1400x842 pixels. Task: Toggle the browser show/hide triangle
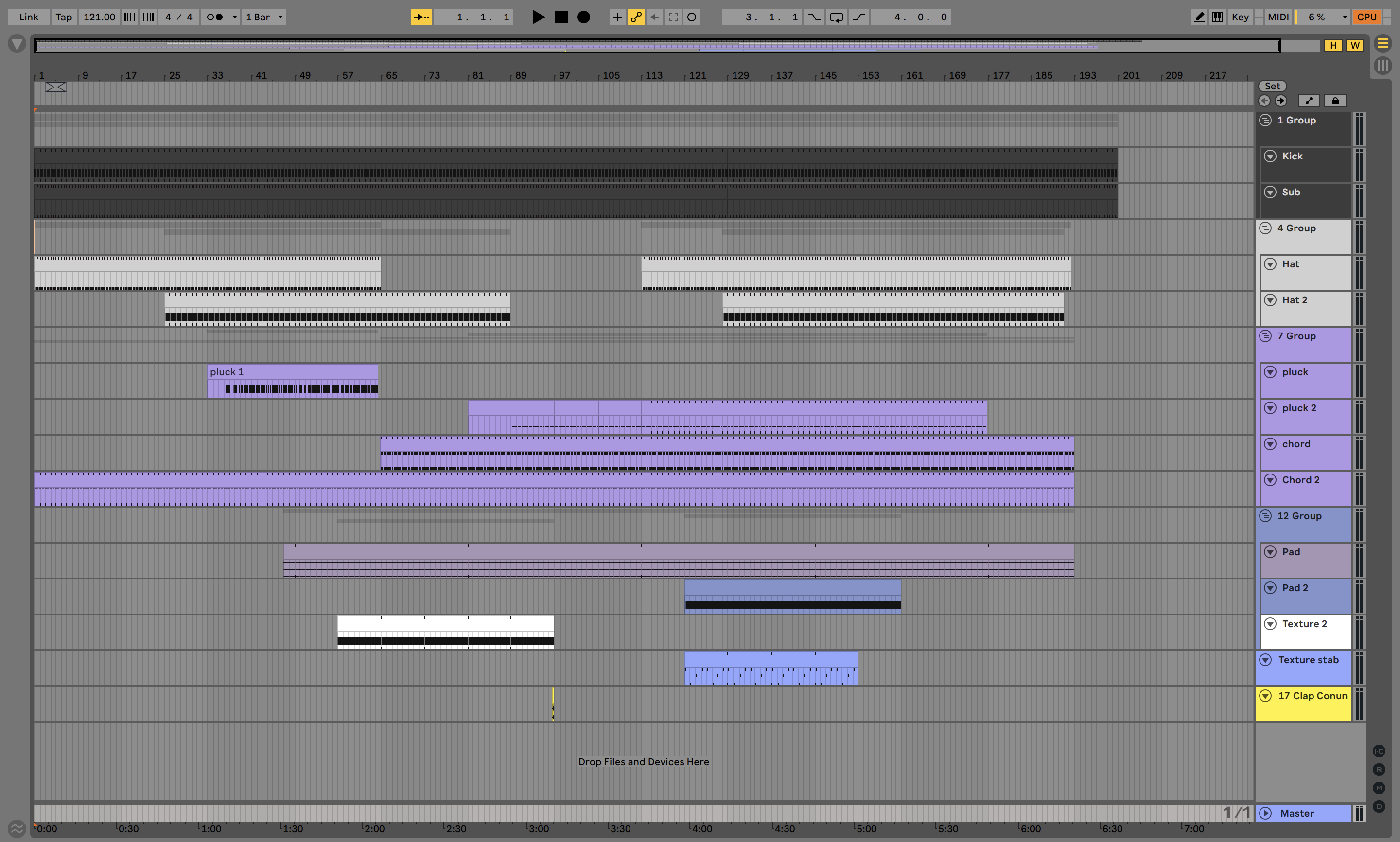(x=17, y=44)
